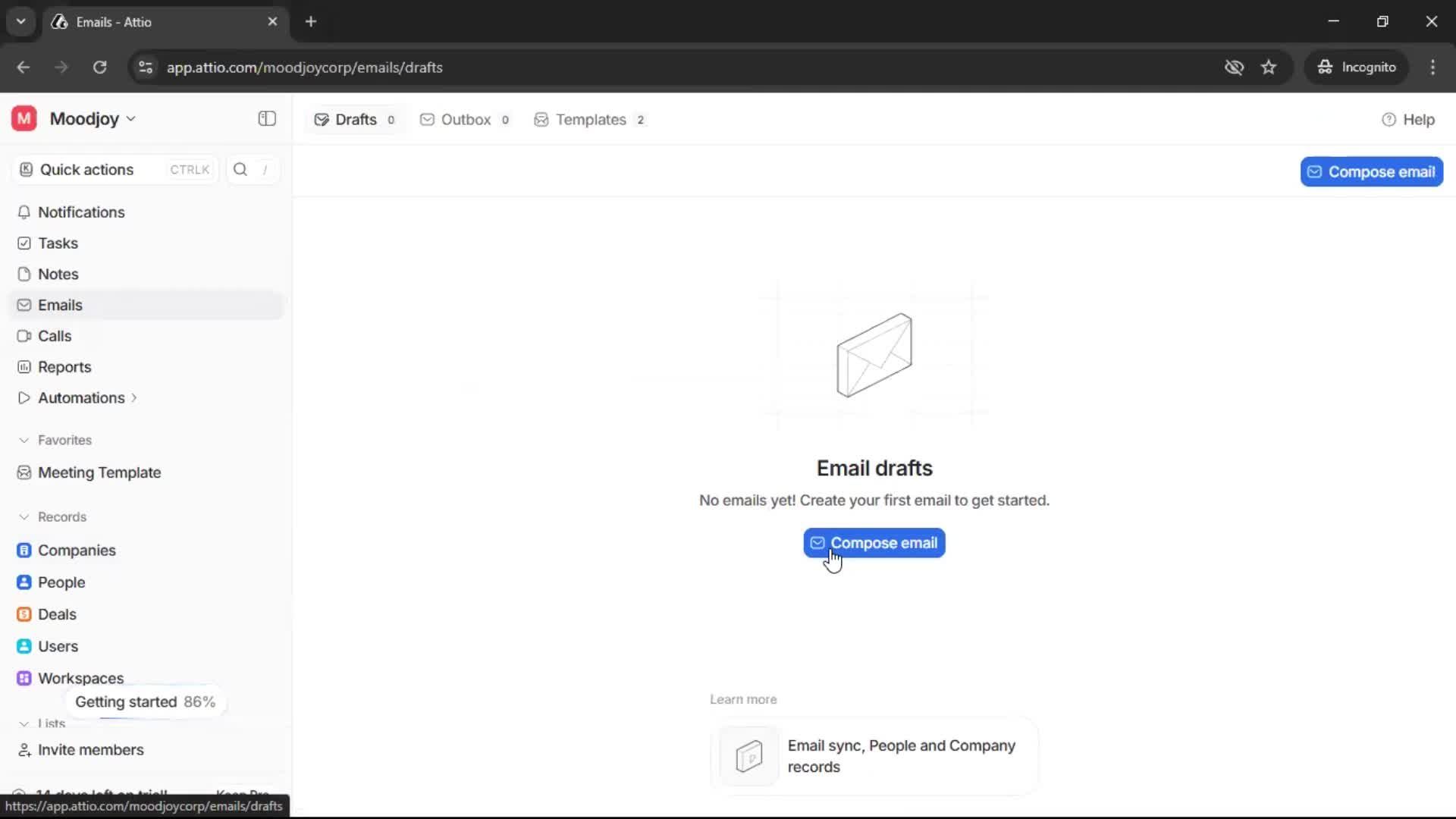Switch to the Templates tab
1456x819 pixels.
click(590, 120)
